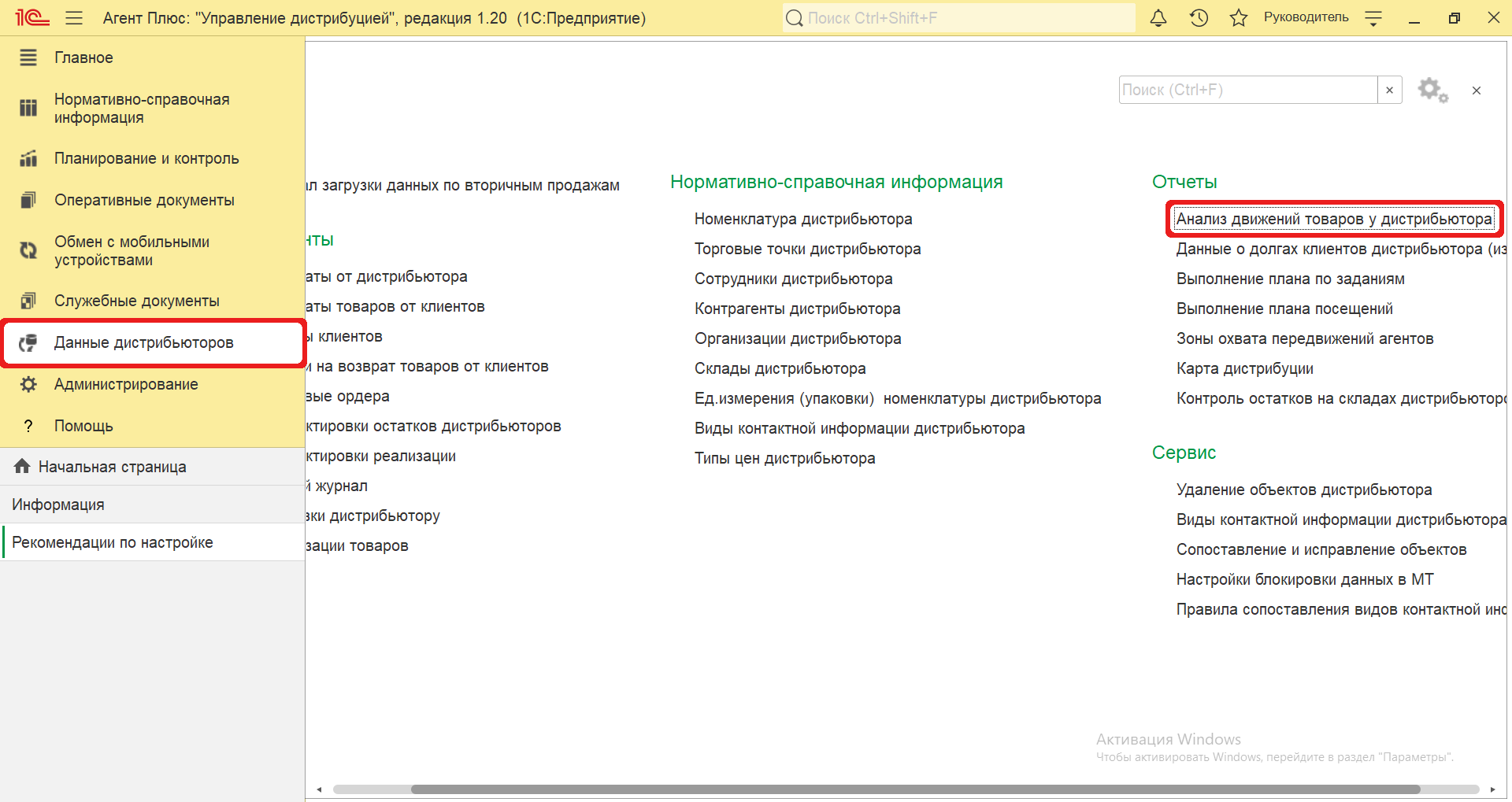Open Корректировки остатков дистрибьюторов

[433, 426]
